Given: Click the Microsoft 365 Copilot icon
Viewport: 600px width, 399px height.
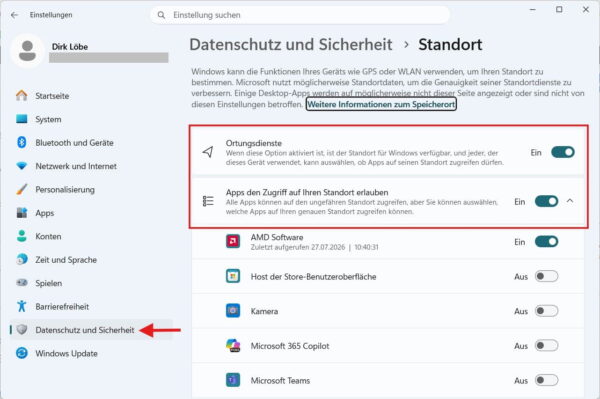Looking at the screenshot, I should [233, 345].
